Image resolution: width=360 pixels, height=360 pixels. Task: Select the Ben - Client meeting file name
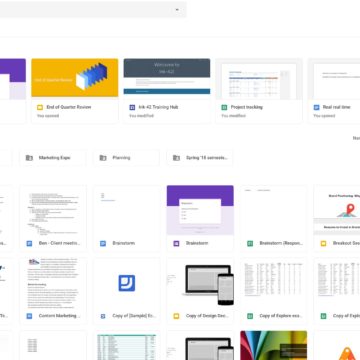click(x=59, y=243)
